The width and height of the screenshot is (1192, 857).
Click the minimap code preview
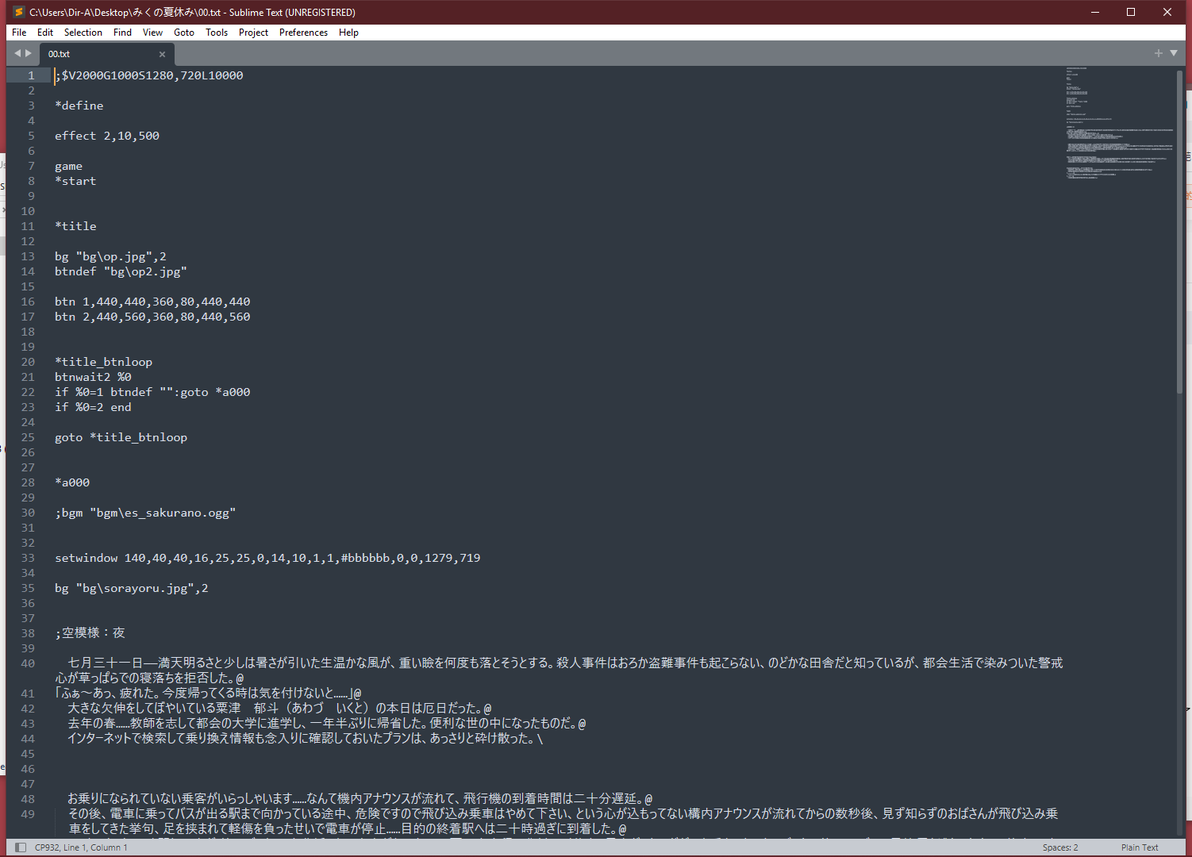click(x=1119, y=122)
